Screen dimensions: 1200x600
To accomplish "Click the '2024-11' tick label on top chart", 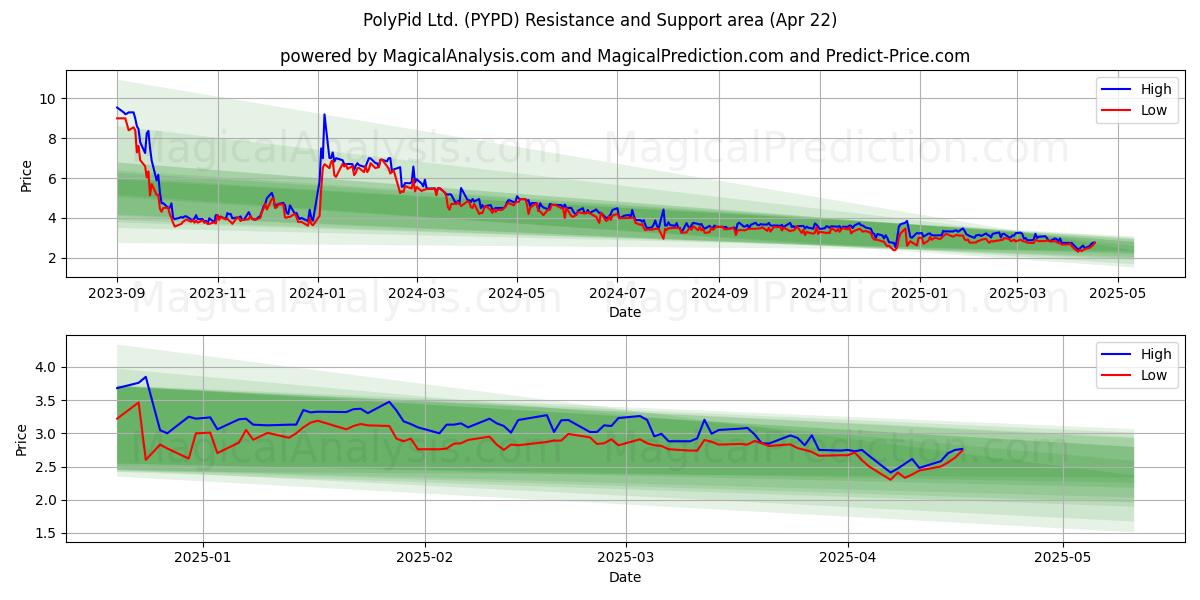I will point(819,293).
